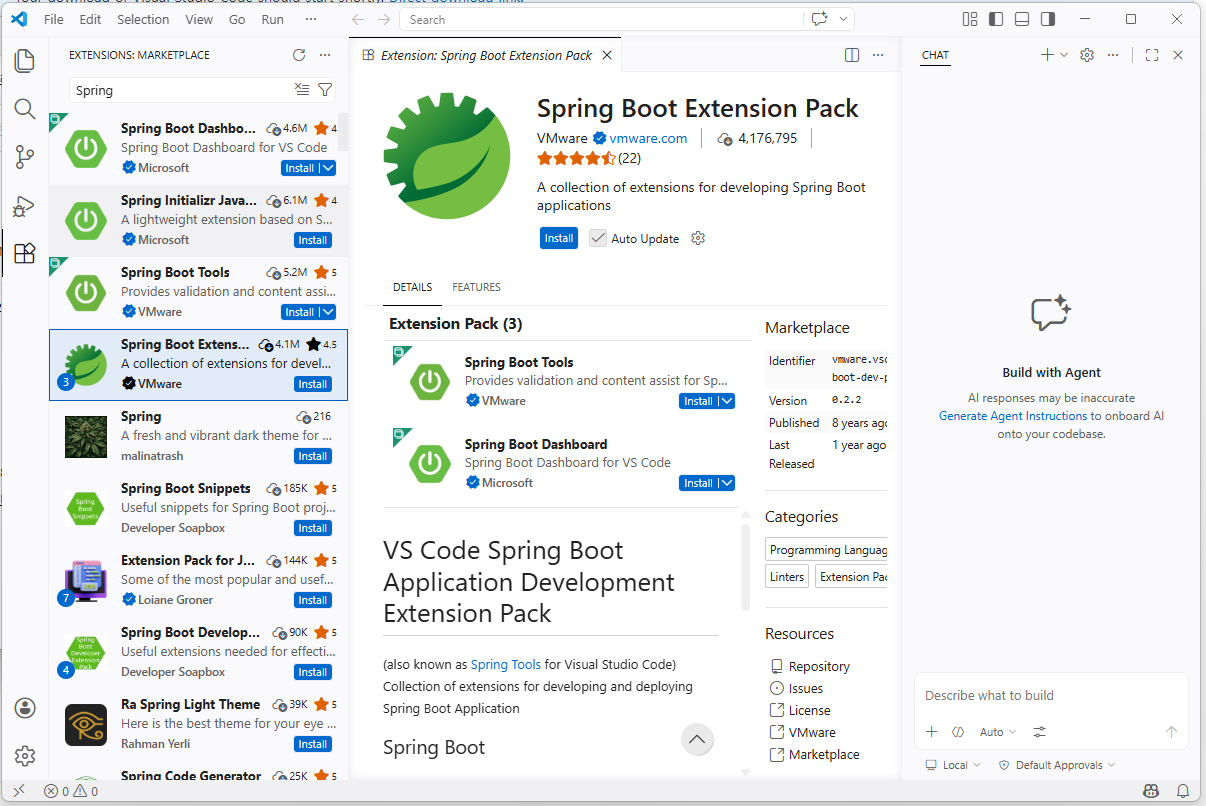This screenshot has width=1206, height=806.
Task: Customize layout icon in title bar
Action: pos(970,19)
